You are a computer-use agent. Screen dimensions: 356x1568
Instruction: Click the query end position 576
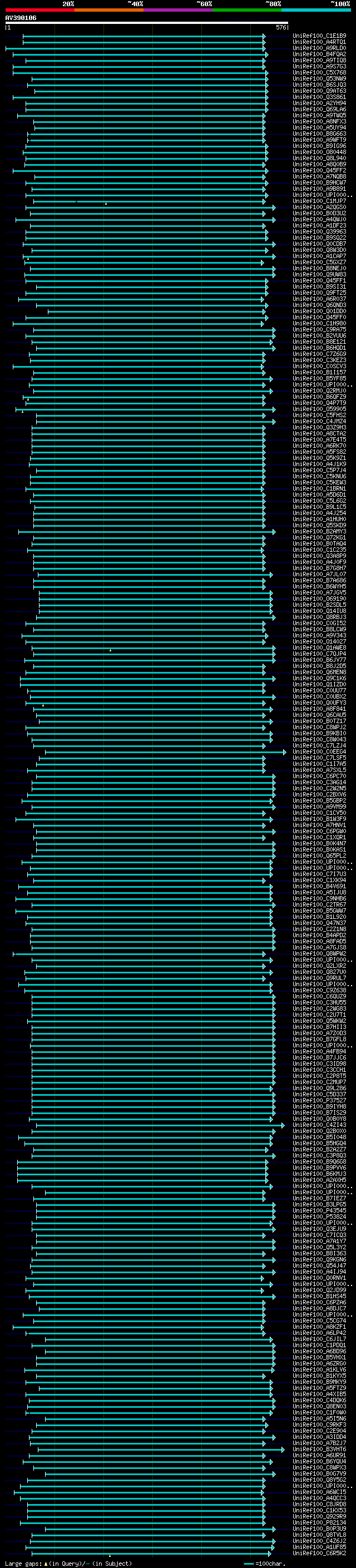[x=281, y=28]
